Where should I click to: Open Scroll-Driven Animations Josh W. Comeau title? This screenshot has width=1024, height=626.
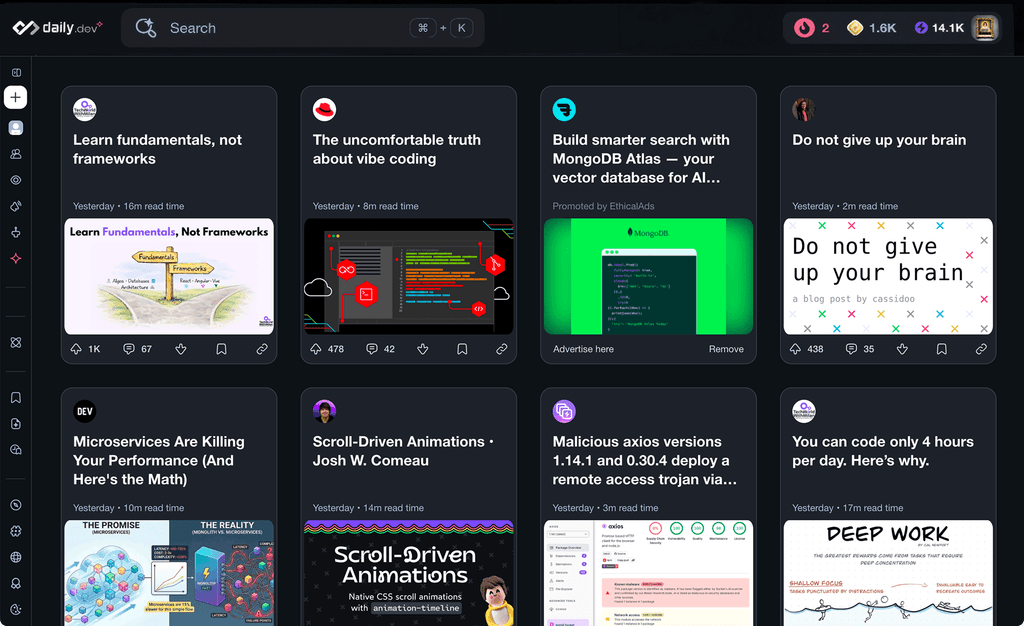[x=403, y=451]
